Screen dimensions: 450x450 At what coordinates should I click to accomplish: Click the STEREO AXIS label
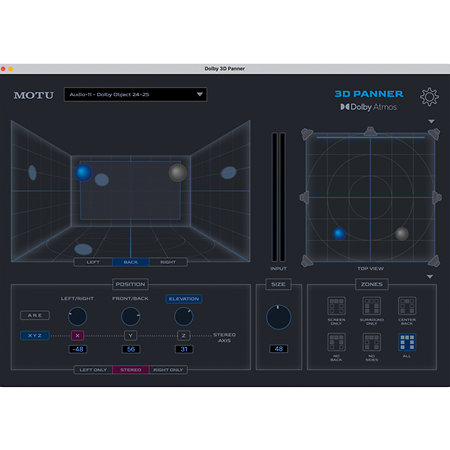(x=224, y=338)
